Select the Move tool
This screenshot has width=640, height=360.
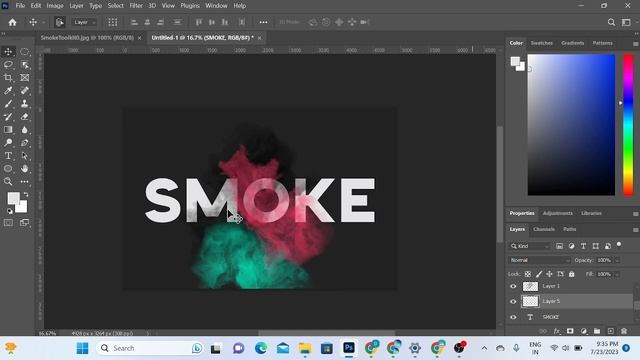pyautogui.click(x=8, y=52)
